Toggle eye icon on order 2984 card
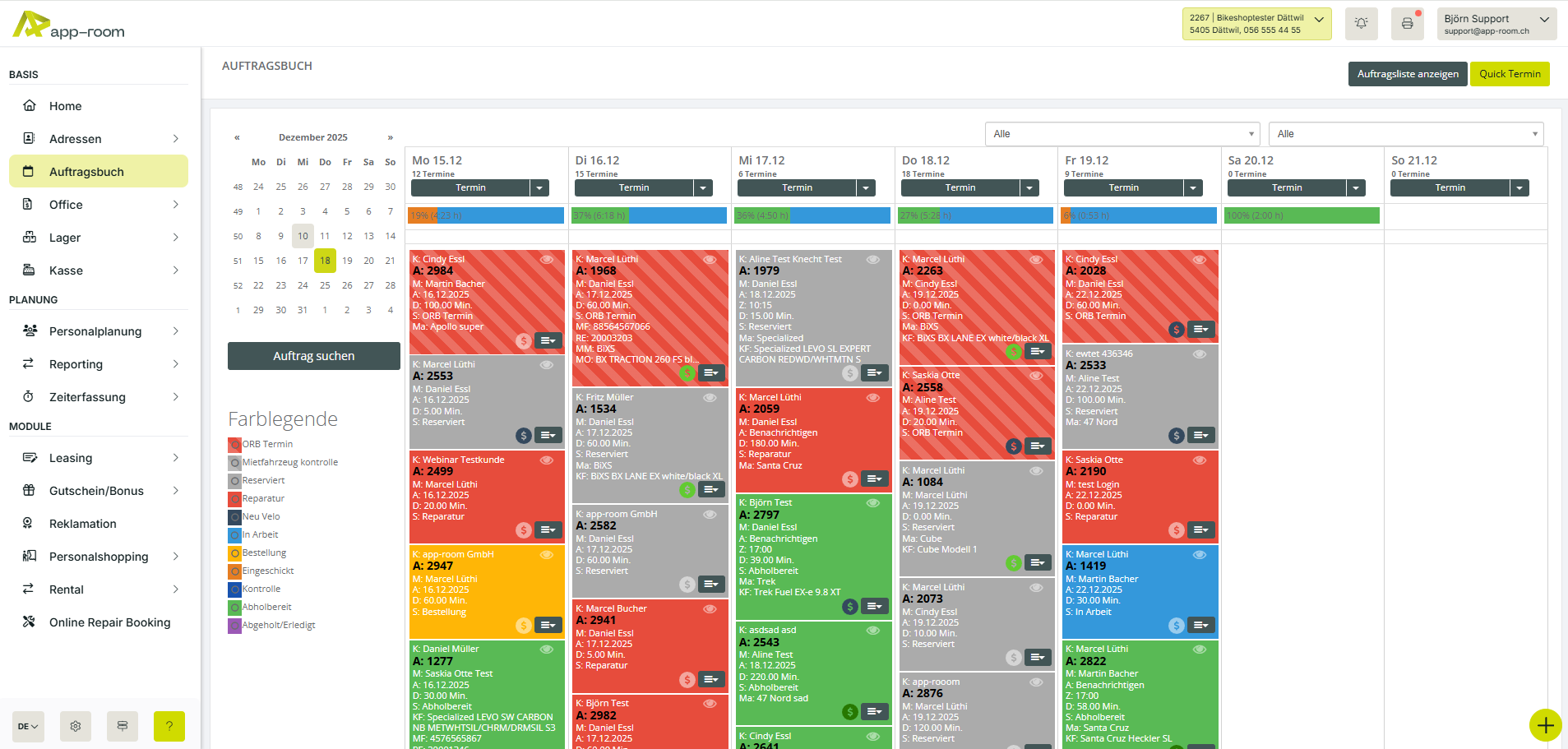 tap(546, 260)
